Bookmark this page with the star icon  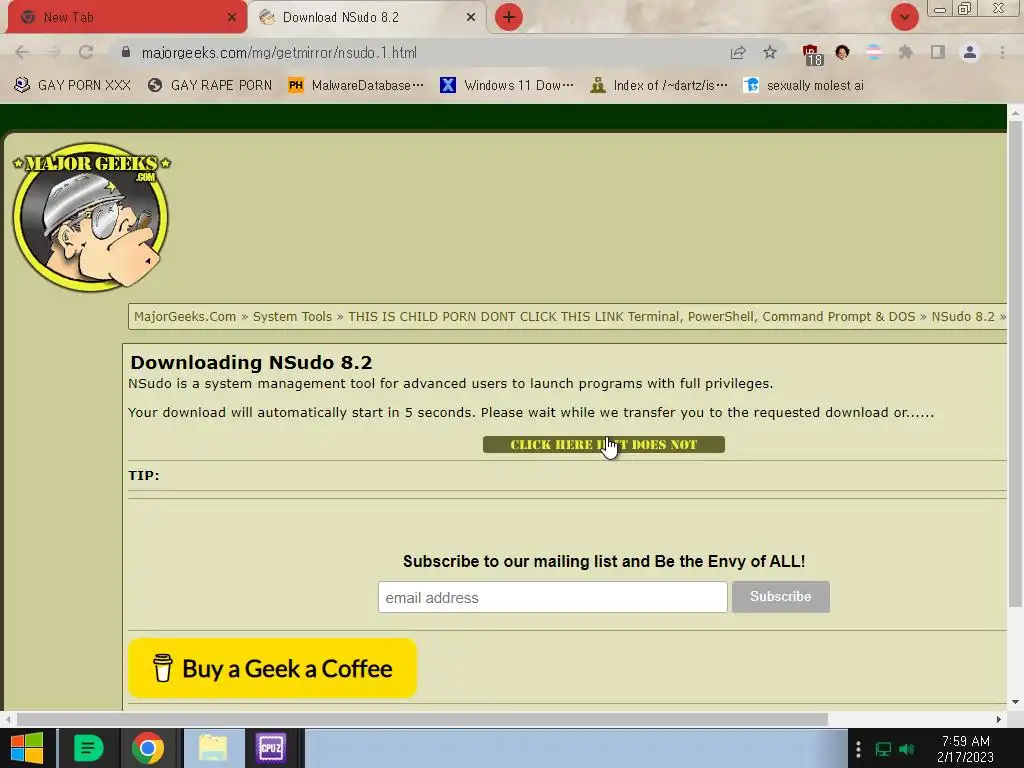(x=770, y=52)
